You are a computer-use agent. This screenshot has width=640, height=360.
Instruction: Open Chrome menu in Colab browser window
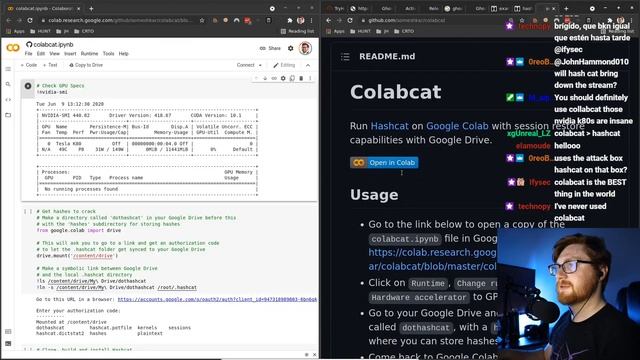click(311, 20)
